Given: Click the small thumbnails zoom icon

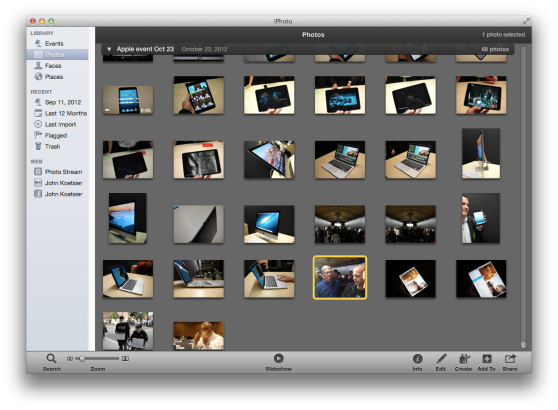Looking at the screenshot, I should [x=70, y=358].
